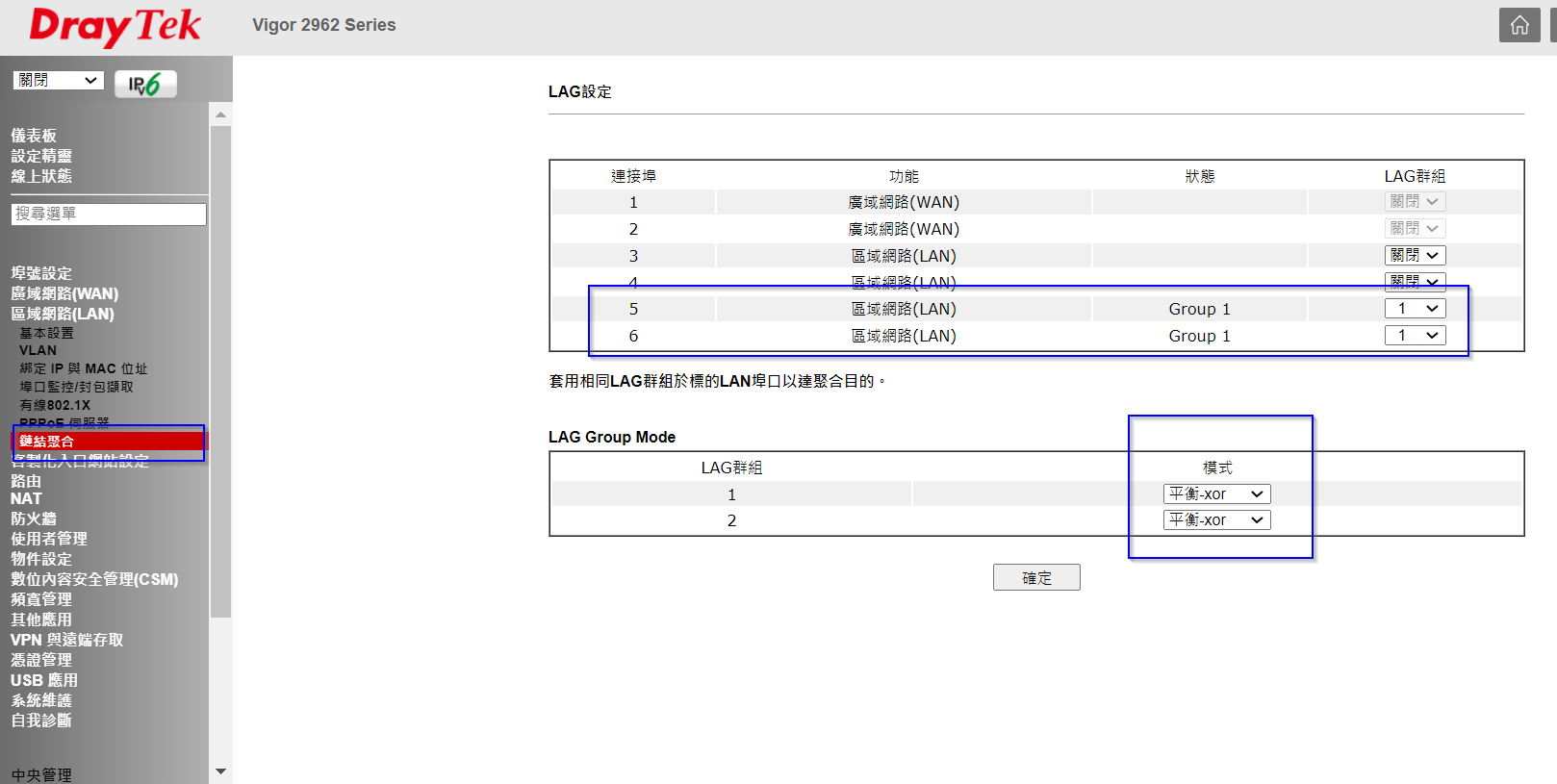Open LAG group dropdown for port 3
The width and height of the screenshot is (1557, 784).
1415,255
